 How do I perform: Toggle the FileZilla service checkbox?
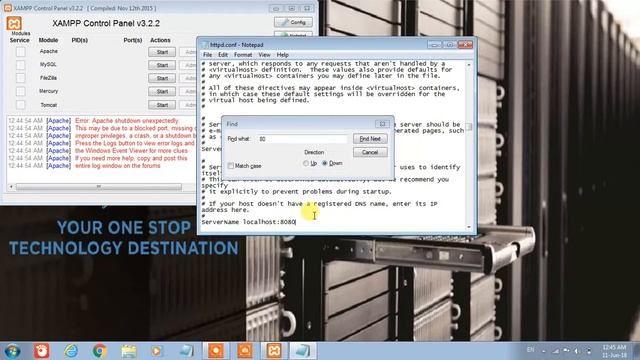tap(20, 78)
